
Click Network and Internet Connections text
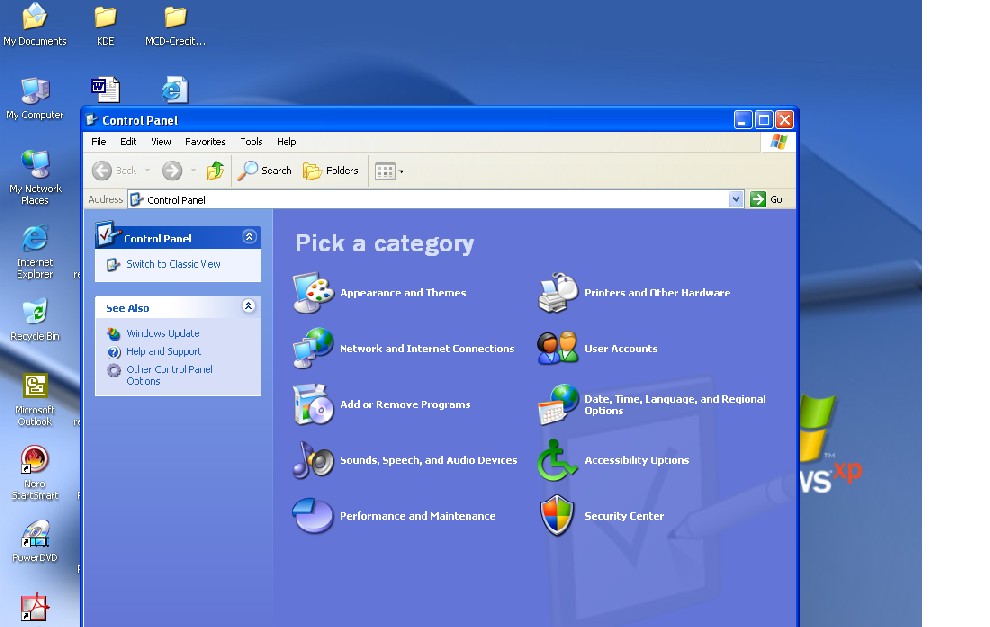pyautogui.click(x=427, y=349)
